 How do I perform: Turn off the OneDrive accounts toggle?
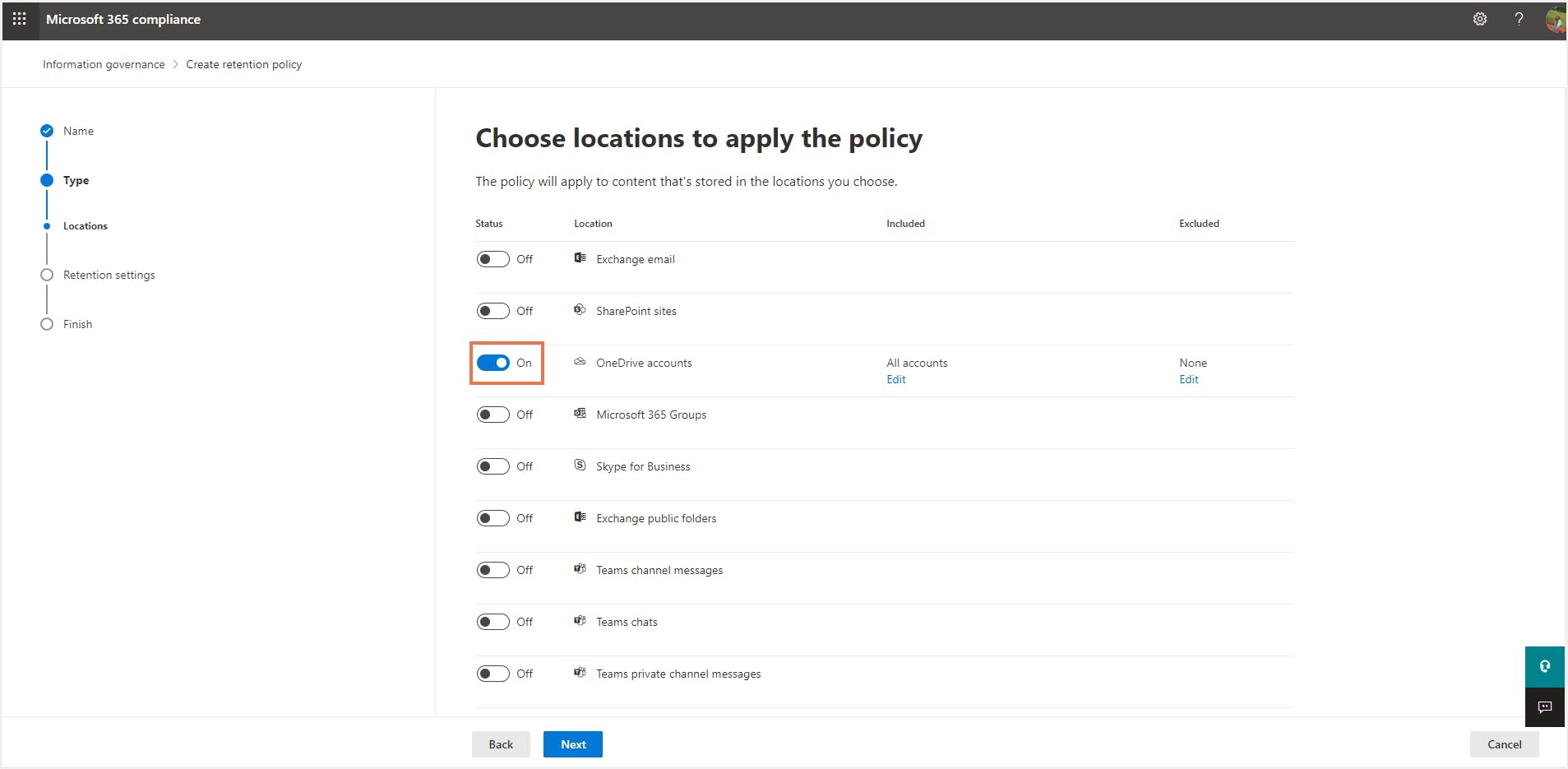click(x=493, y=363)
